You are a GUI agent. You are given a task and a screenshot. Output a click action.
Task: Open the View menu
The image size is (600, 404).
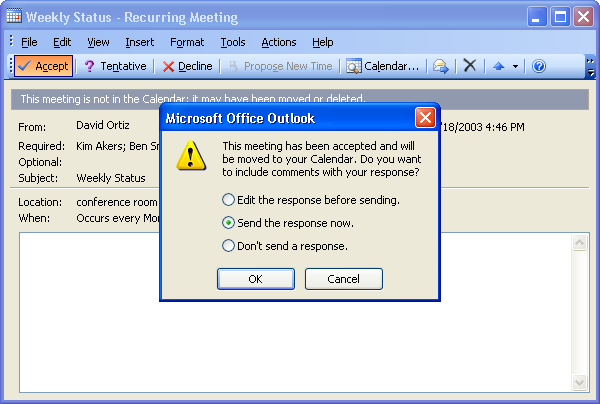pyautogui.click(x=98, y=42)
